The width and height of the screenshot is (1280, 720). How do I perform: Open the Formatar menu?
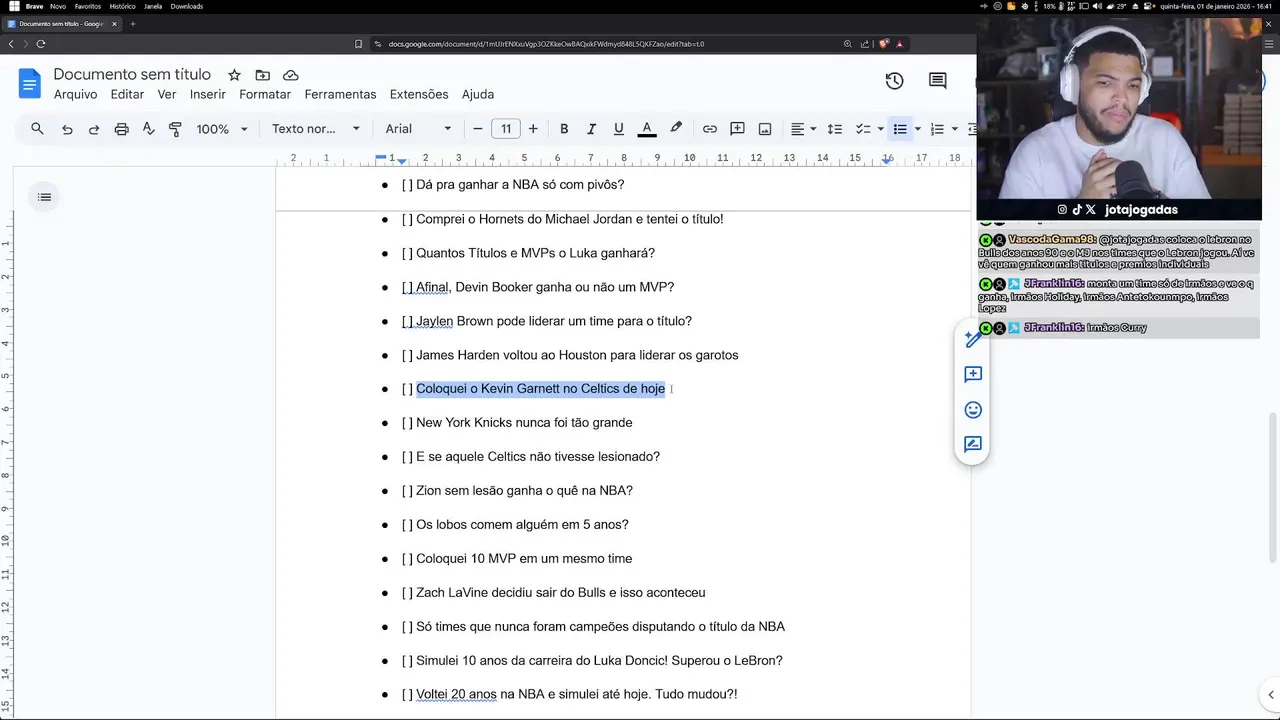pos(265,94)
